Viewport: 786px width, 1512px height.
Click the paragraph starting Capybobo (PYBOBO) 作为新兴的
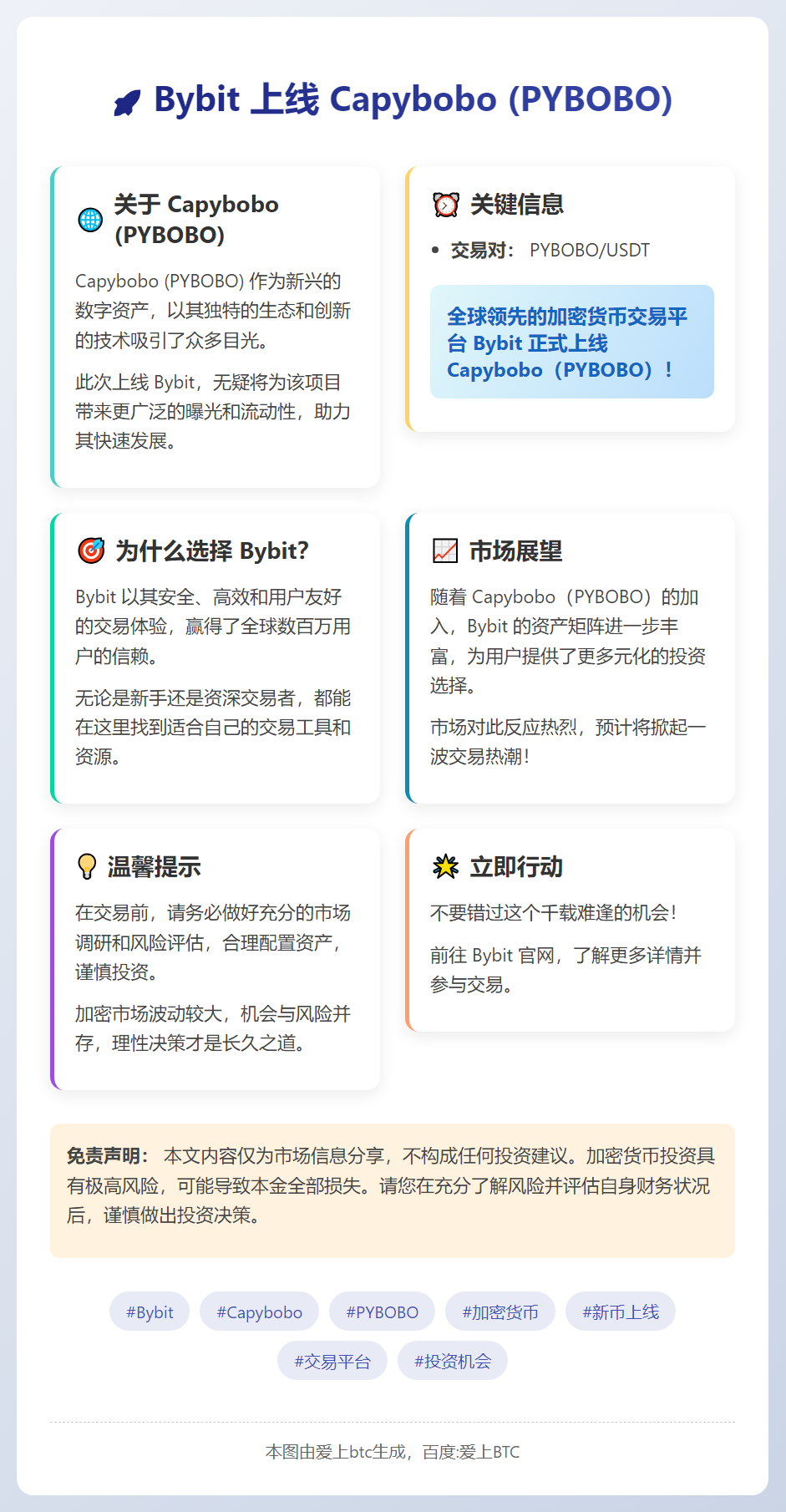(x=213, y=311)
